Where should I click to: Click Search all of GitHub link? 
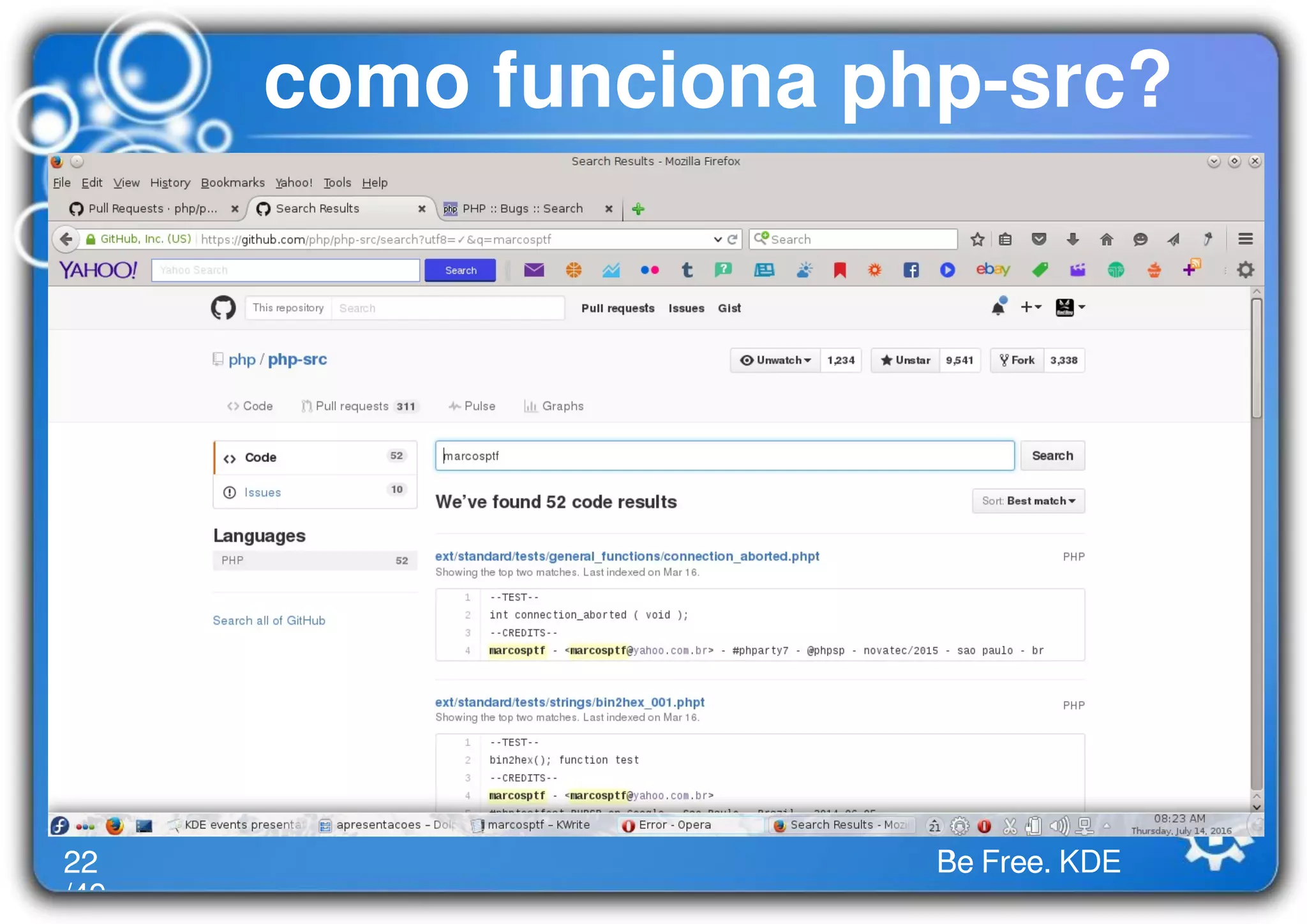click(269, 620)
